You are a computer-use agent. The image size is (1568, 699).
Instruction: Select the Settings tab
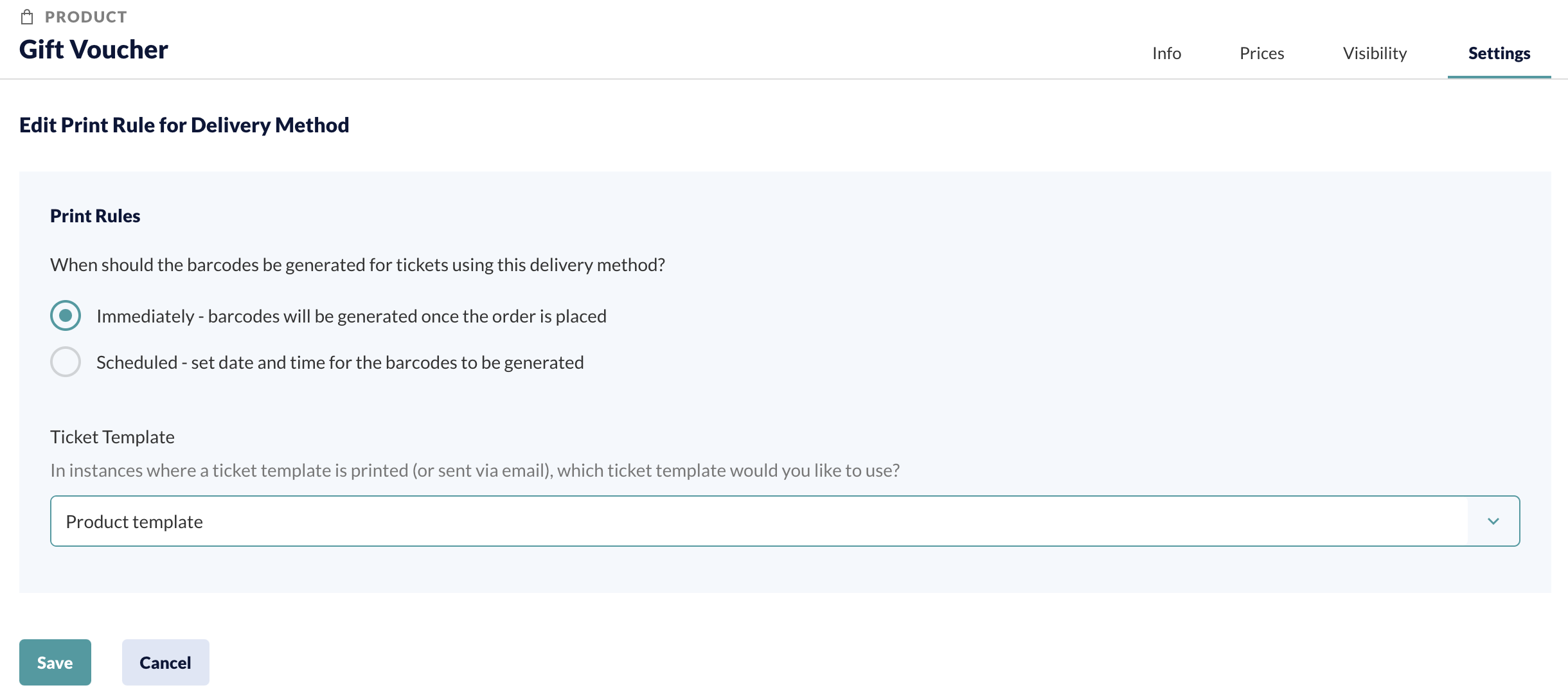pos(1499,53)
